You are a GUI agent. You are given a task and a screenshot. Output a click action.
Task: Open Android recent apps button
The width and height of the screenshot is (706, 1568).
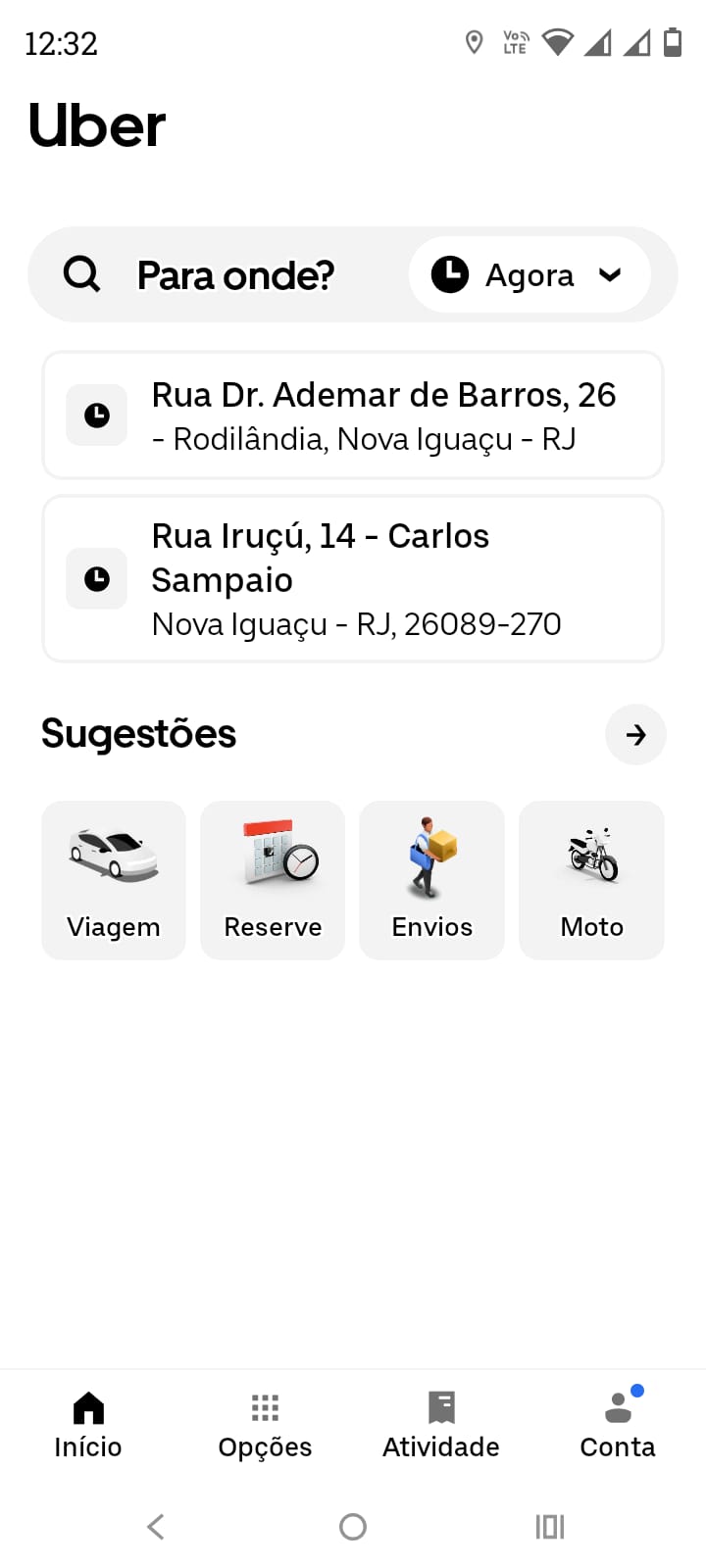point(549,1527)
